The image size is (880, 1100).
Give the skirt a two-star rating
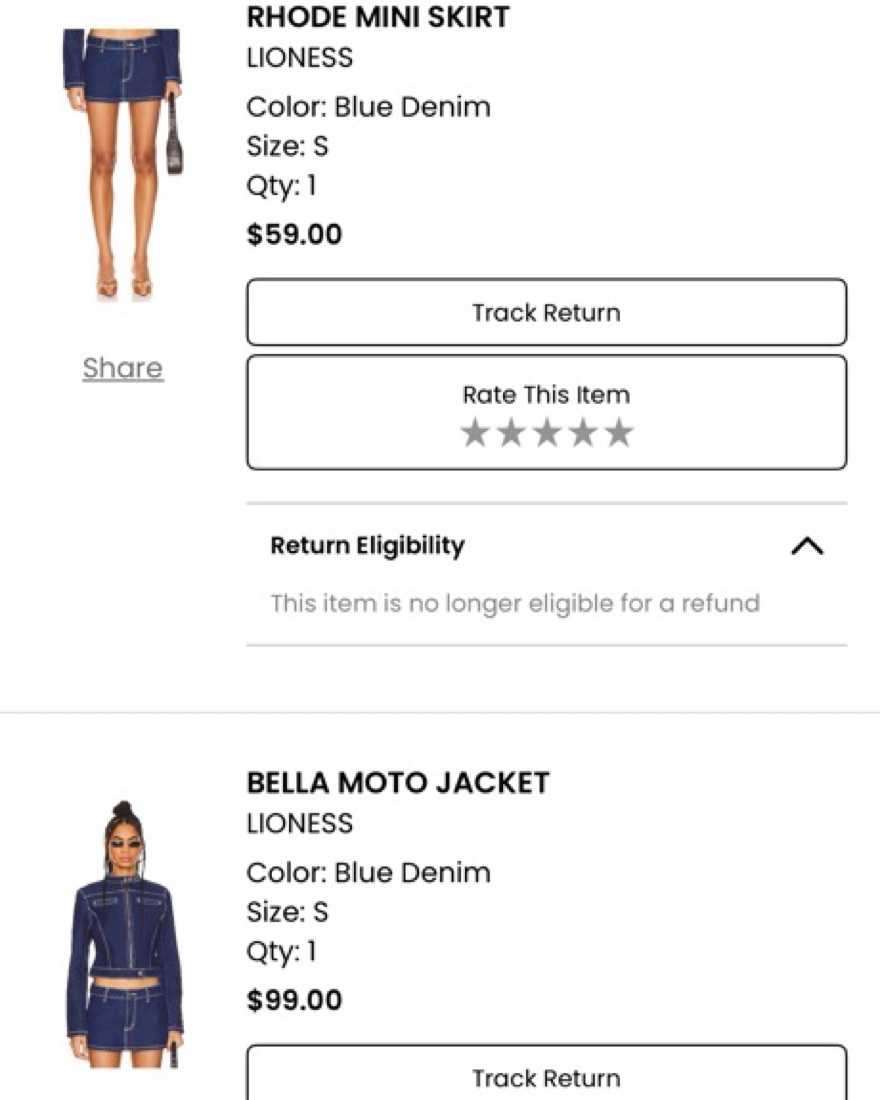(510, 433)
